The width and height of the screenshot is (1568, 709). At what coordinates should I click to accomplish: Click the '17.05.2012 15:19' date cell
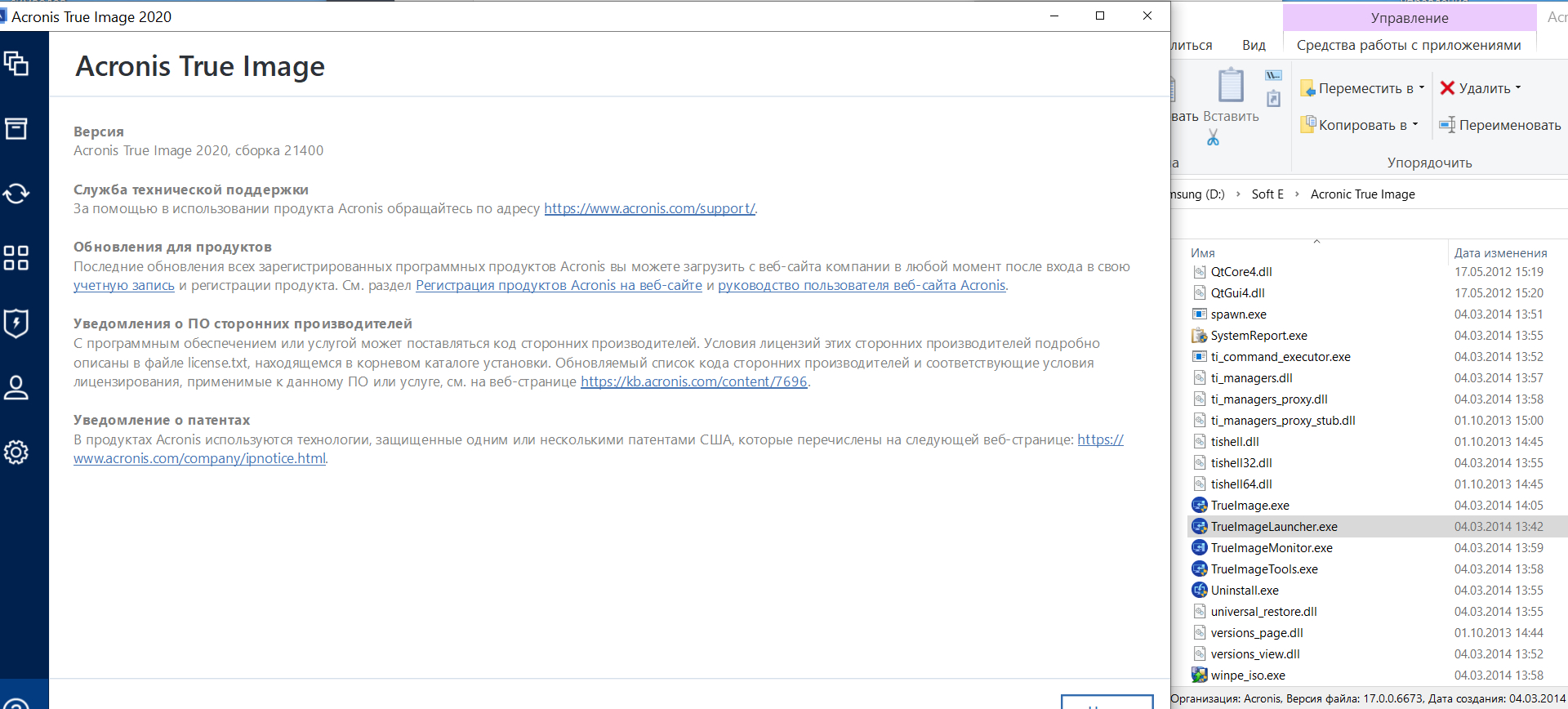point(1499,272)
